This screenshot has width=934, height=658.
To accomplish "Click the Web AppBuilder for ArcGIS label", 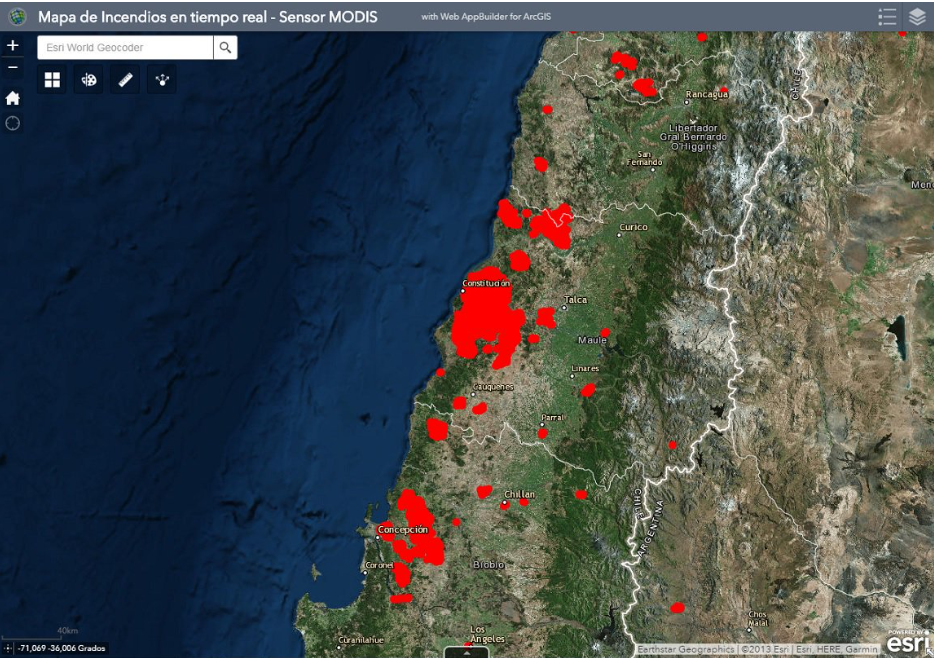I will [488, 16].
